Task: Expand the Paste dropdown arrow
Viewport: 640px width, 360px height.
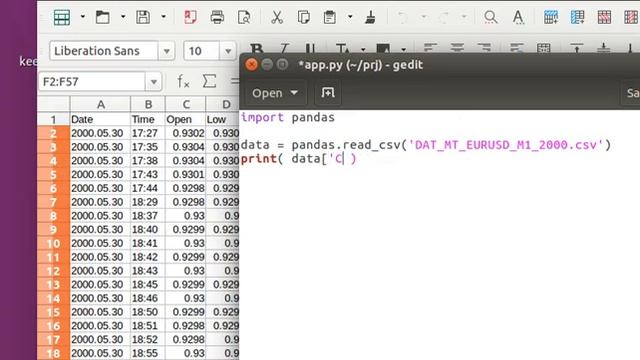Action: (350, 17)
